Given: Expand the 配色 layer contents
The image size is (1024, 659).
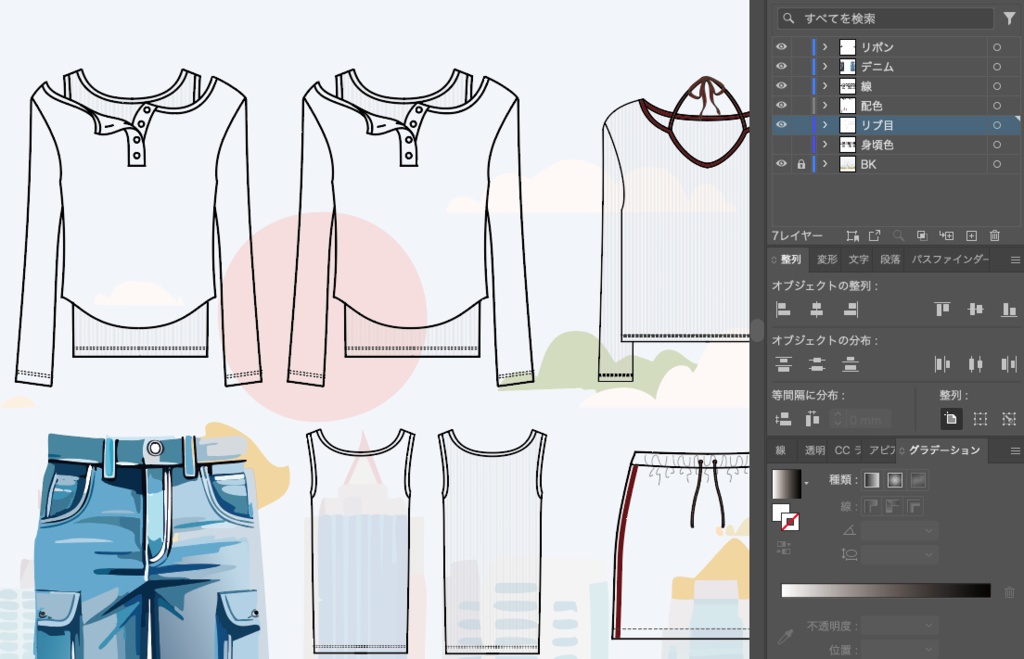Looking at the screenshot, I should click(x=825, y=106).
